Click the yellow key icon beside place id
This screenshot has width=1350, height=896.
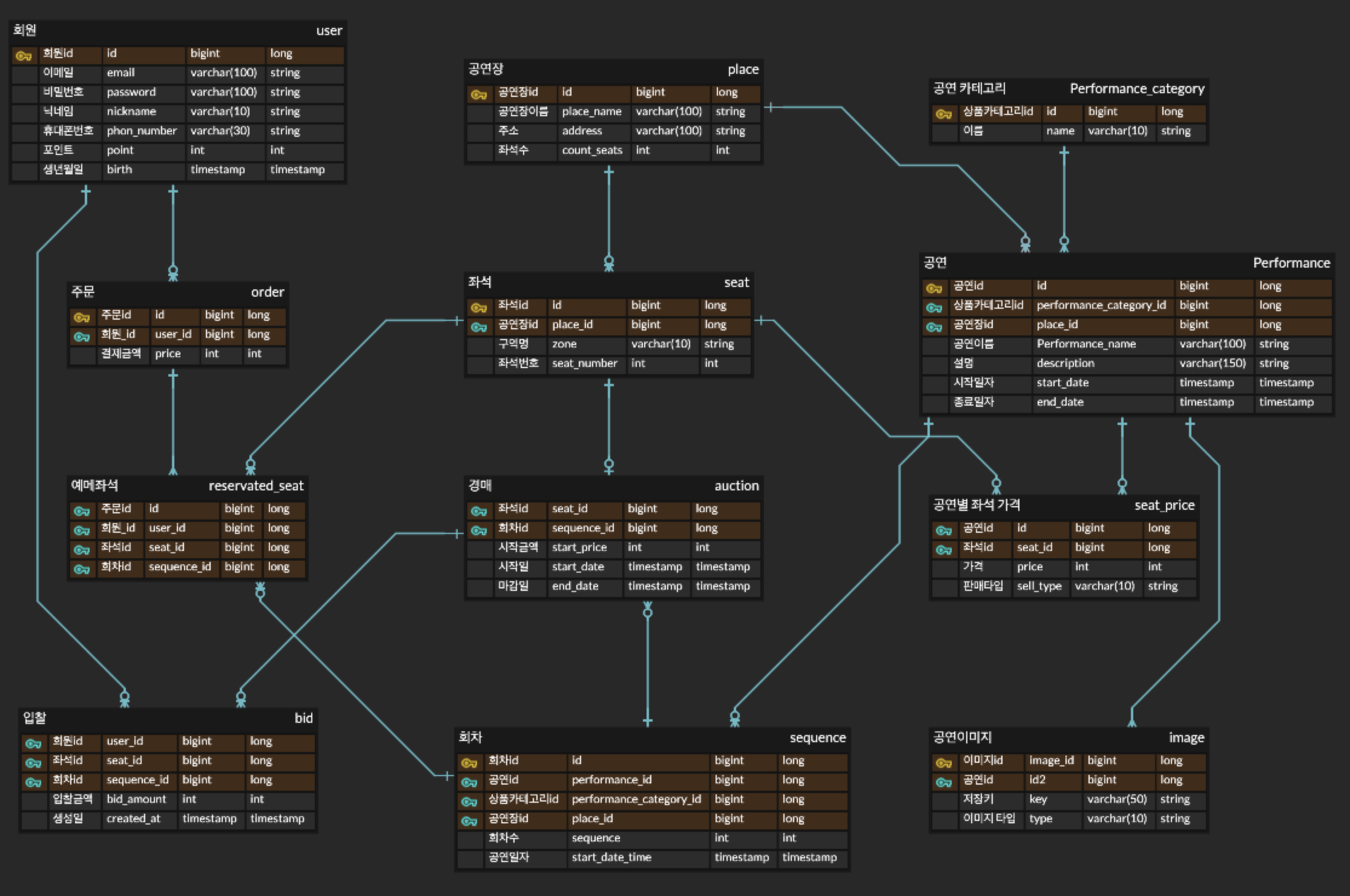coord(478,94)
